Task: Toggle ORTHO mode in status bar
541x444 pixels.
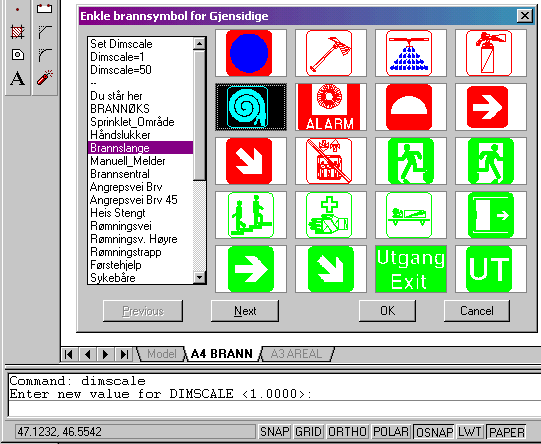Action: point(347,432)
